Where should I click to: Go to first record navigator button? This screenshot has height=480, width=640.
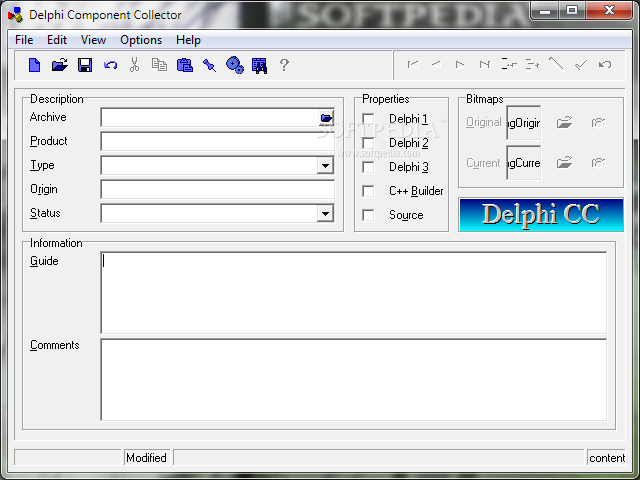pyautogui.click(x=413, y=64)
